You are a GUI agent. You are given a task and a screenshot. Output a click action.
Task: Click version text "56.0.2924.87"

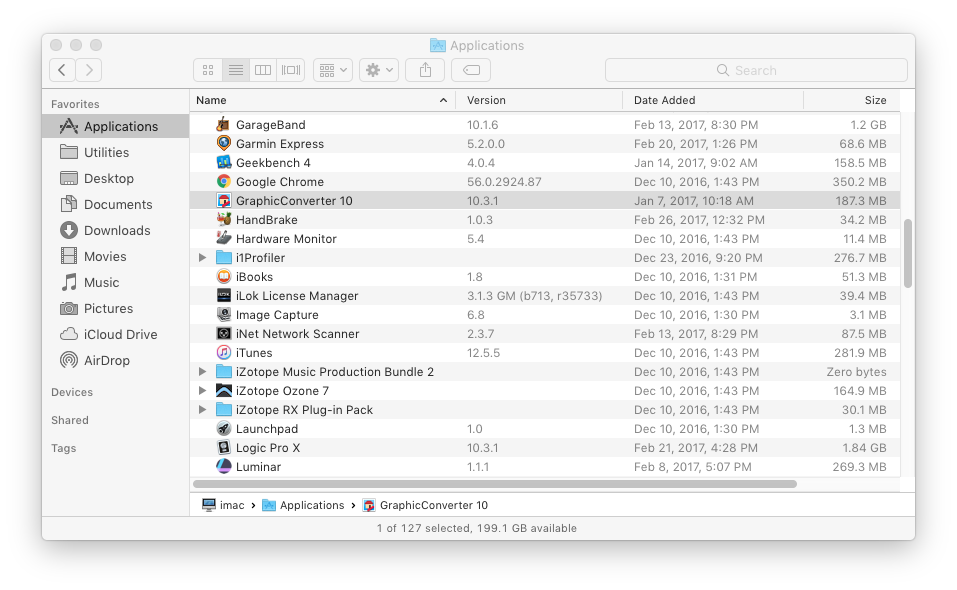tap(504, 182)
